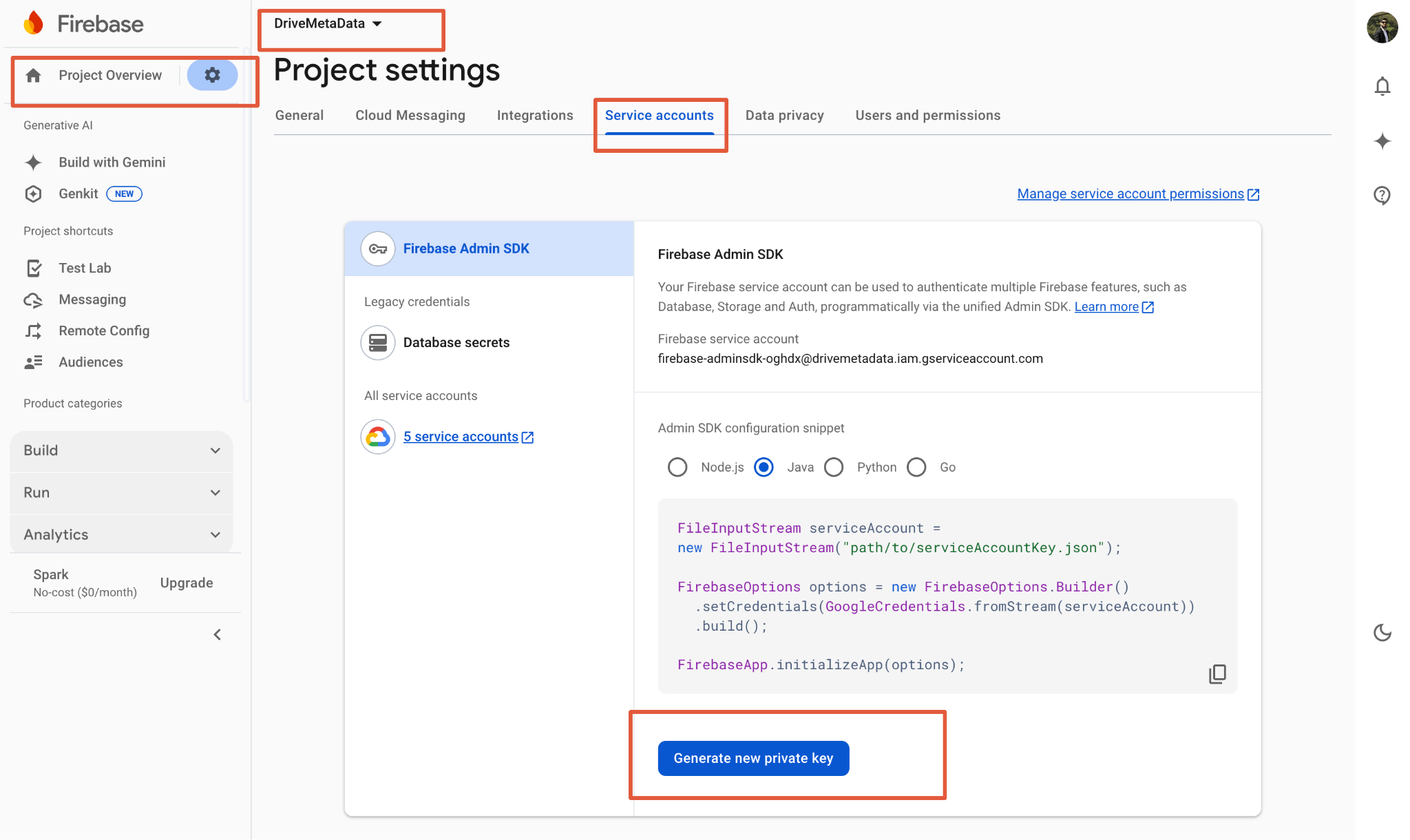Click the Project Overview home icon
The image size is (1410, 840).
pos(33,75)
